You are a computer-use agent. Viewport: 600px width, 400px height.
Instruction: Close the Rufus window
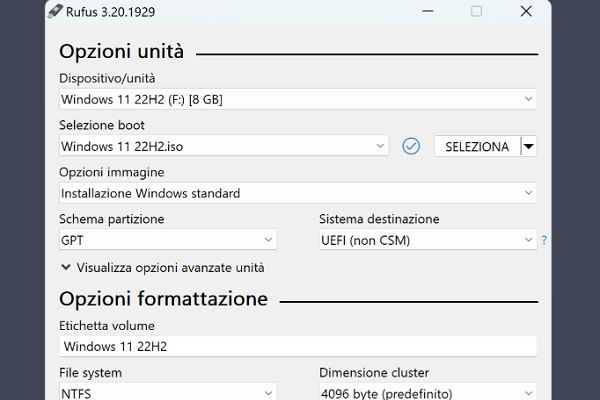point(526,12)
